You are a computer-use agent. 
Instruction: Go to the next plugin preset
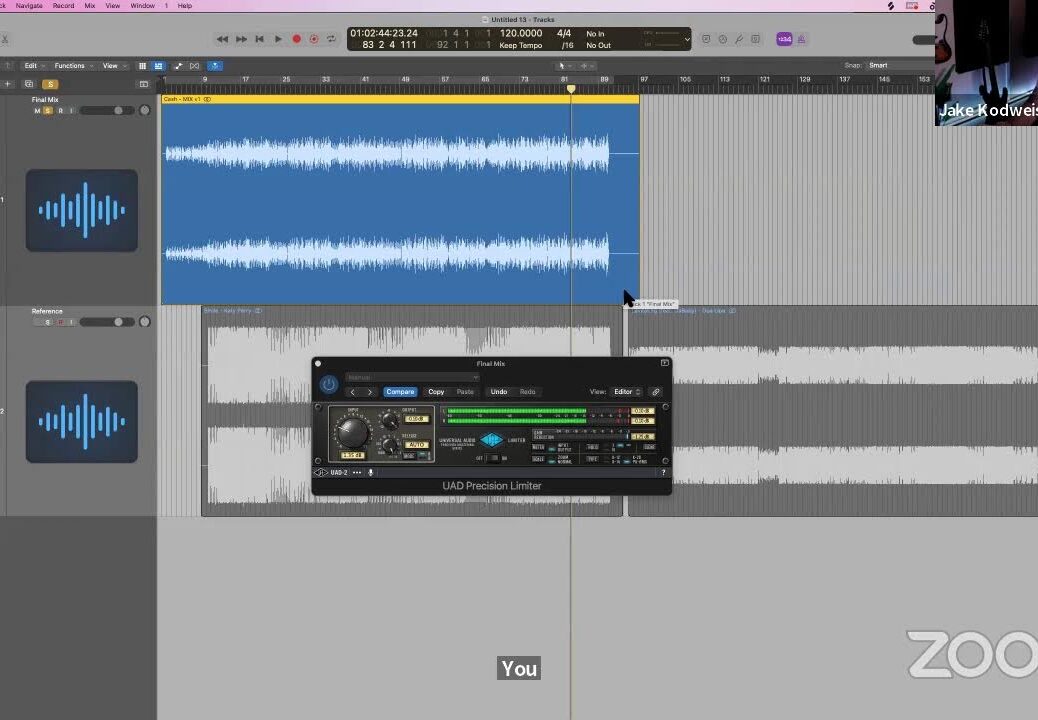(369, 392)
